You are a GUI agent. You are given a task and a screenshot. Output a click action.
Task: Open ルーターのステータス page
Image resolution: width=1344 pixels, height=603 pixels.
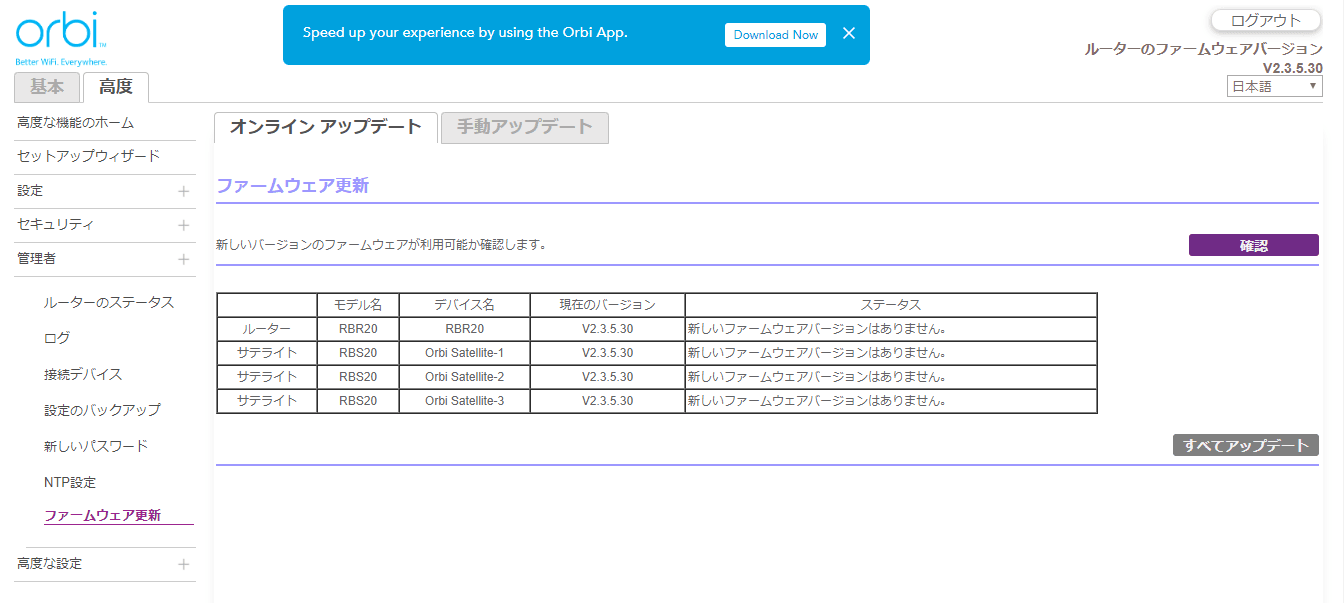click(x=108, y=302)
